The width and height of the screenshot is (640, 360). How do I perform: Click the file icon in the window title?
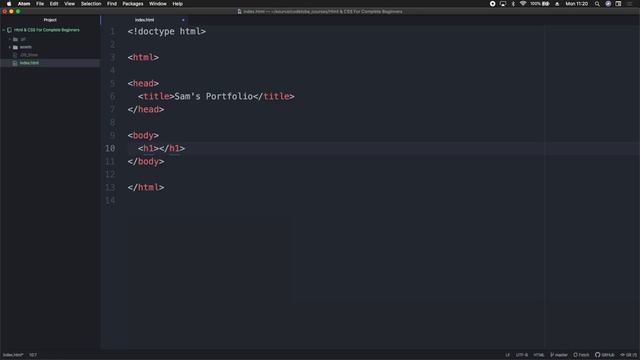(240, 11)
